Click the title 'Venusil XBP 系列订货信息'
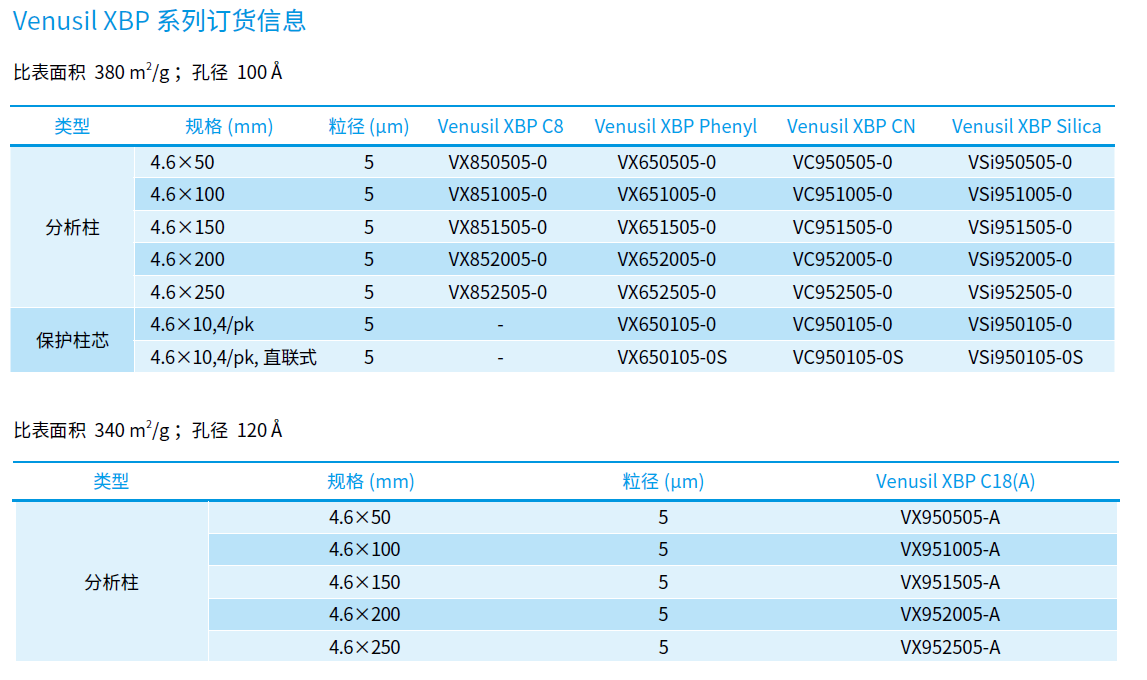This screenshot has height=680, width=1147. click(159, 20)
